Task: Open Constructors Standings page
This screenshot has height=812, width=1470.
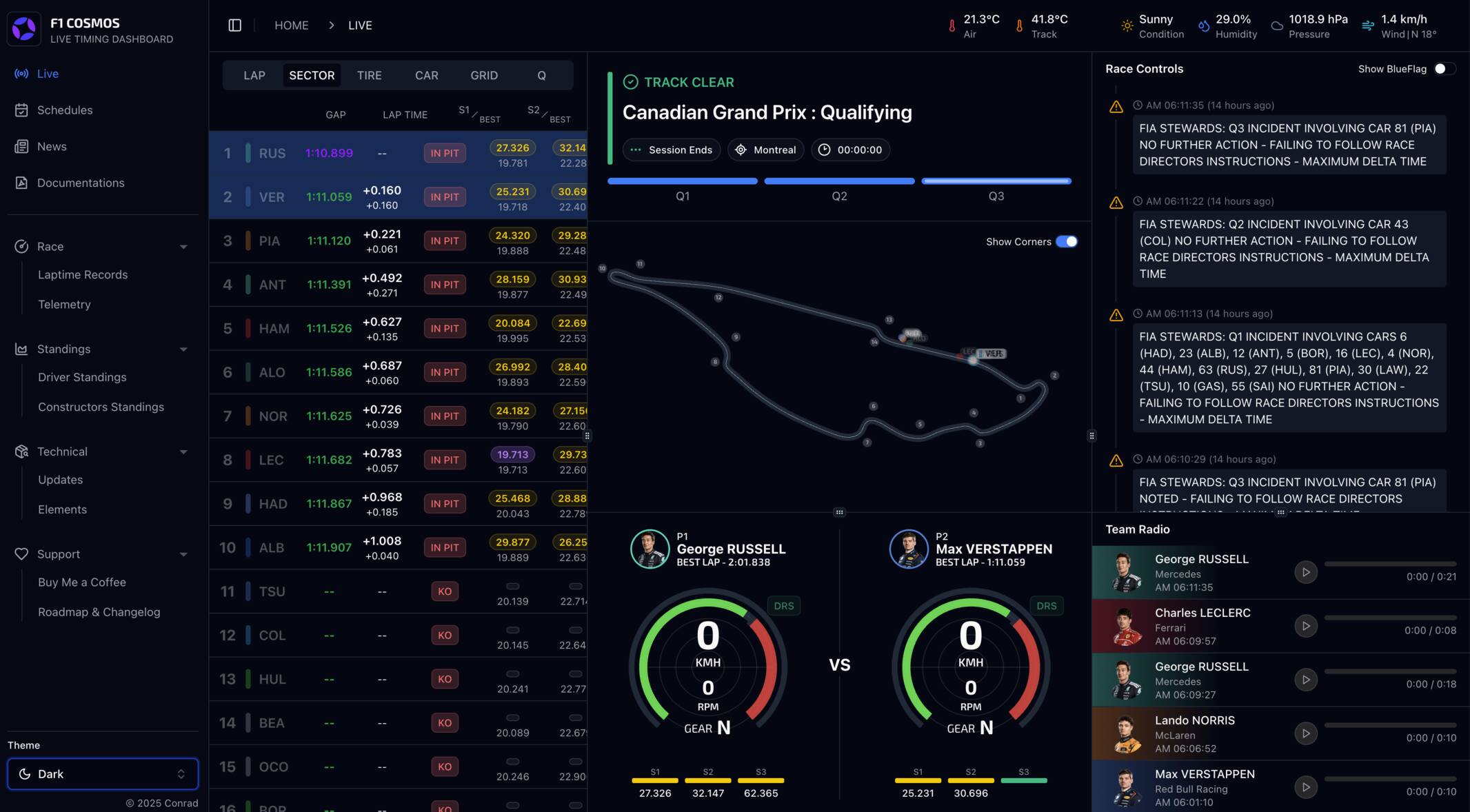Action: pos(101,407)
